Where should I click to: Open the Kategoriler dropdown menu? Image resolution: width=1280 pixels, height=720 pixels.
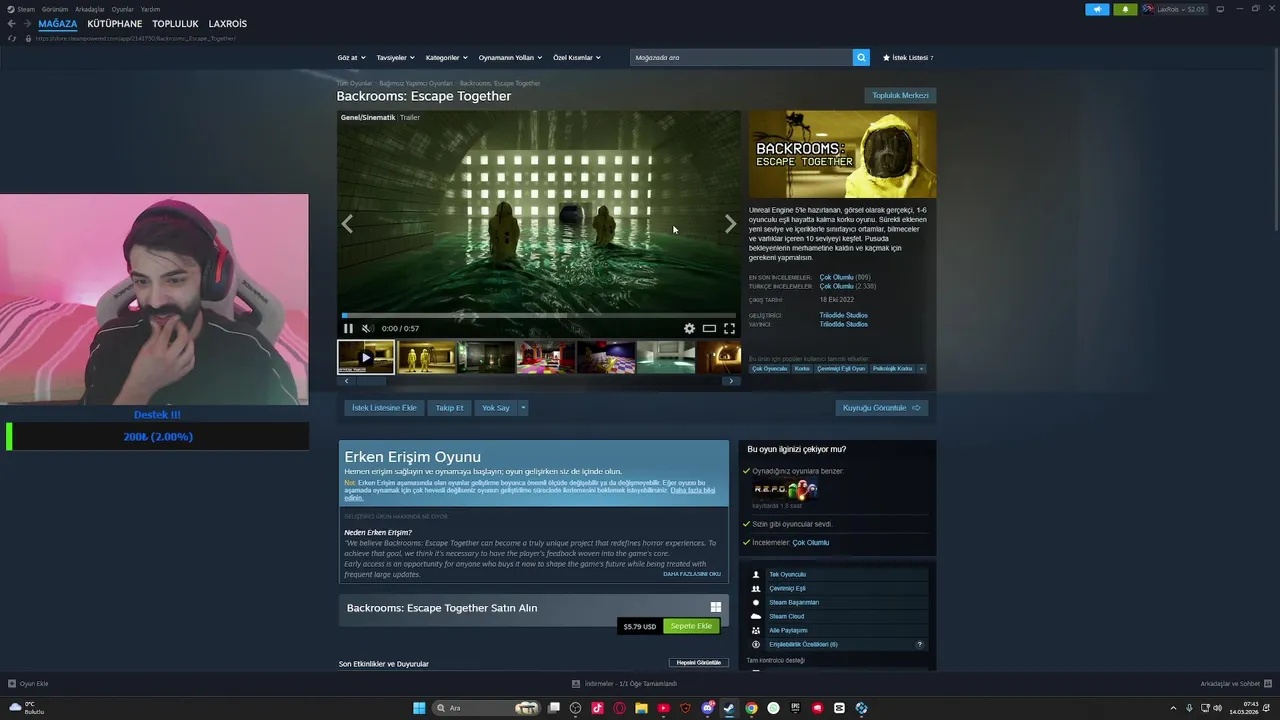[446, 58]
